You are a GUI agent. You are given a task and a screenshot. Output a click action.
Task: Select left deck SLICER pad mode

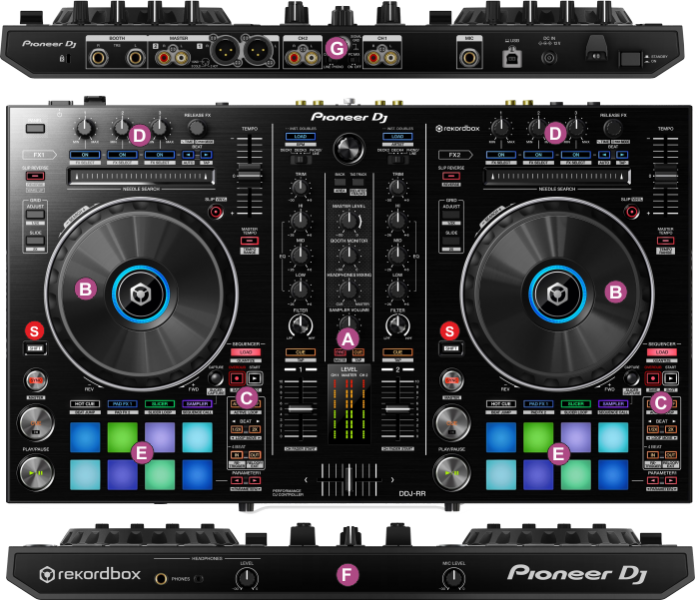click(159, 403)
